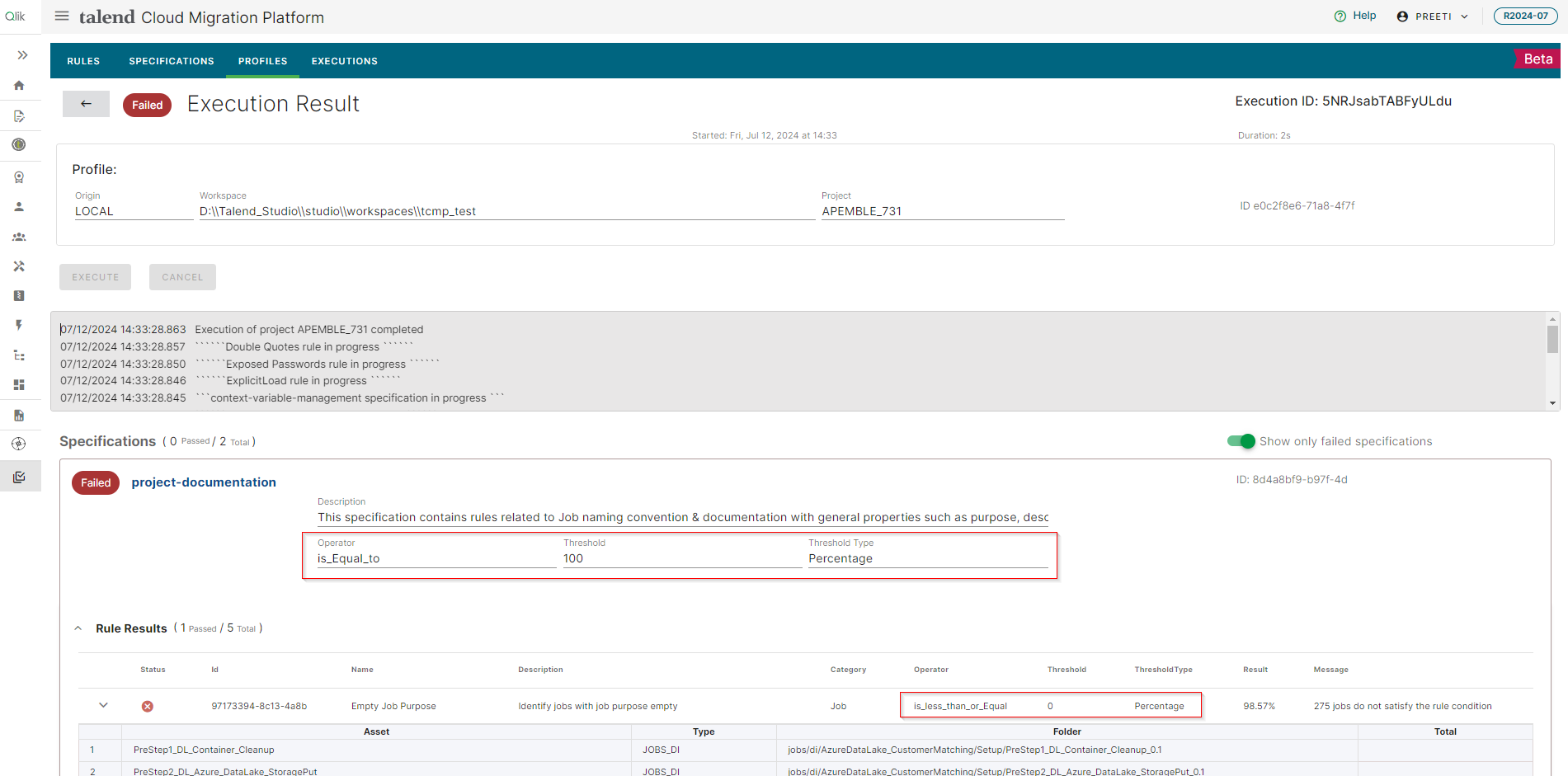Toggle Show only failed specifications switch
Screen dimensions: 1568x776
point(1241,441)
